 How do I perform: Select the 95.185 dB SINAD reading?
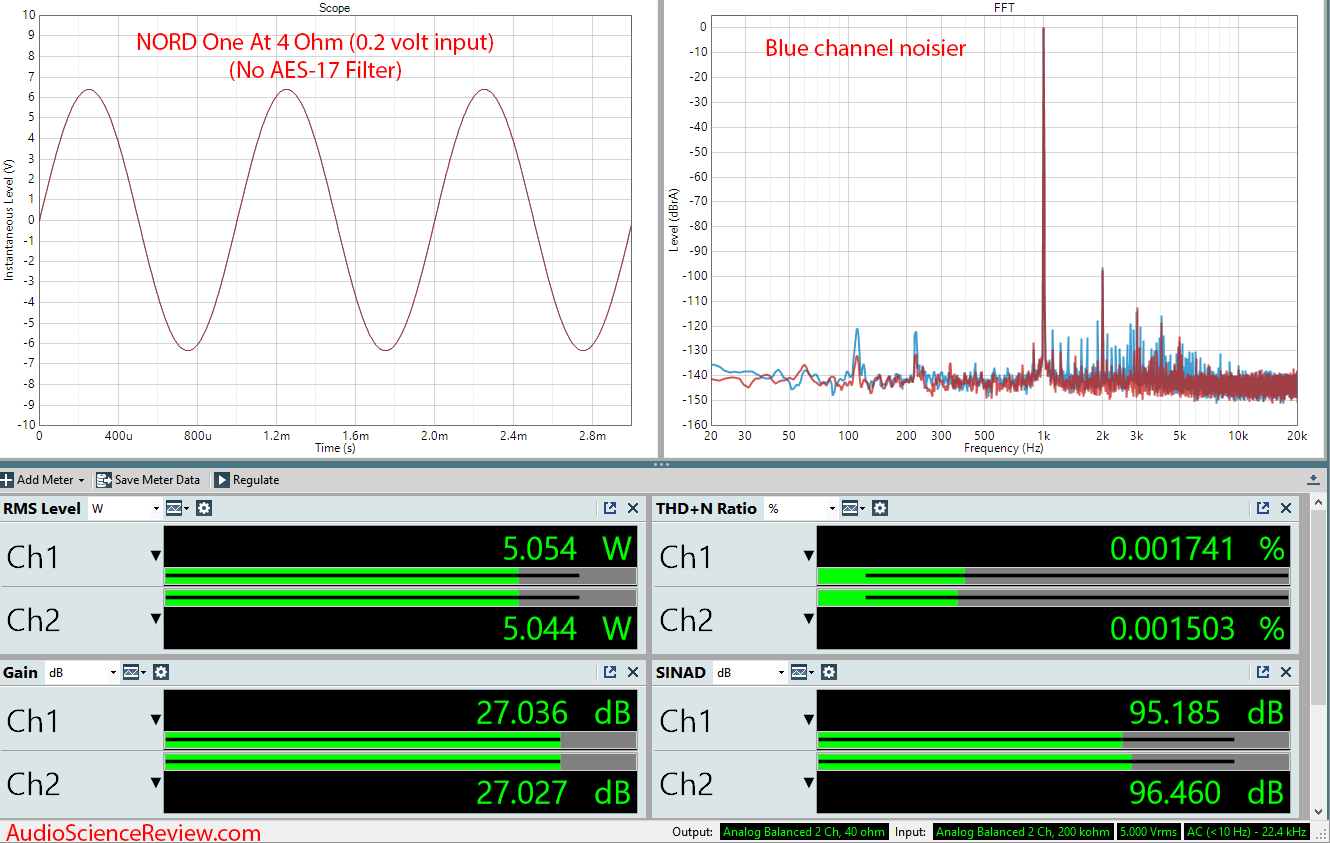click(x=1206, y=712)
